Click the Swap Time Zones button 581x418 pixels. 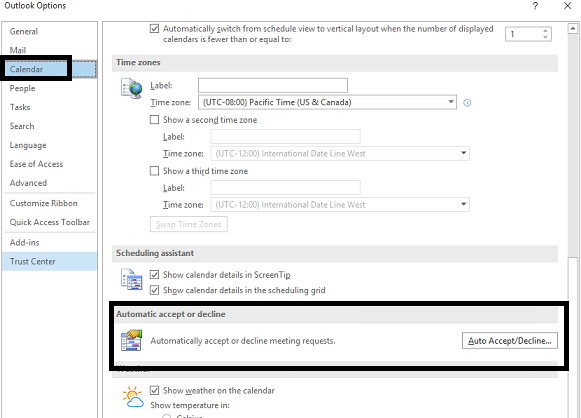pyautogui.click(x=189, y=224)
